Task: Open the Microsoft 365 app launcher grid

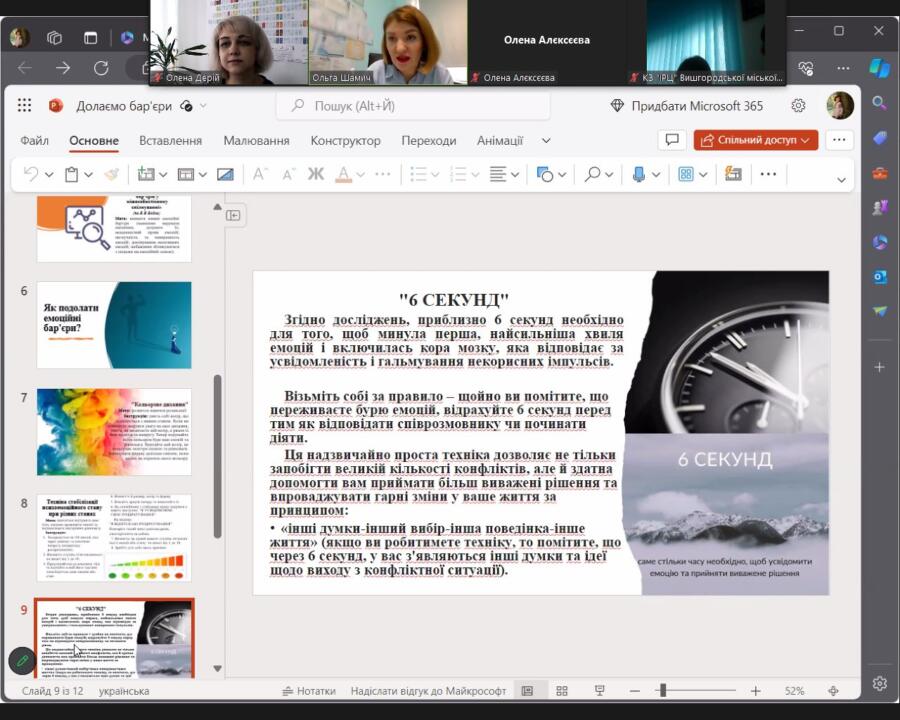Action: point(24,106)
